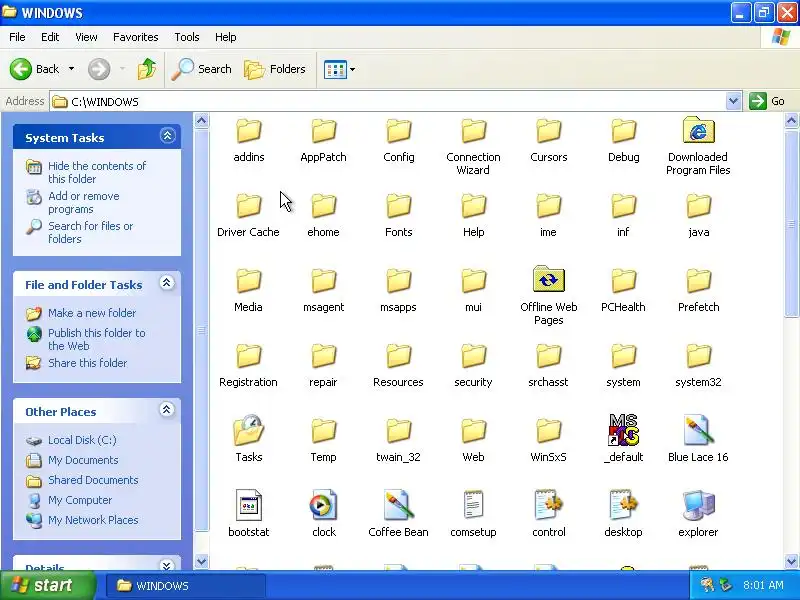Collapse the Other Places panel
Screen dimensions: 800x600
pos(166,410)
